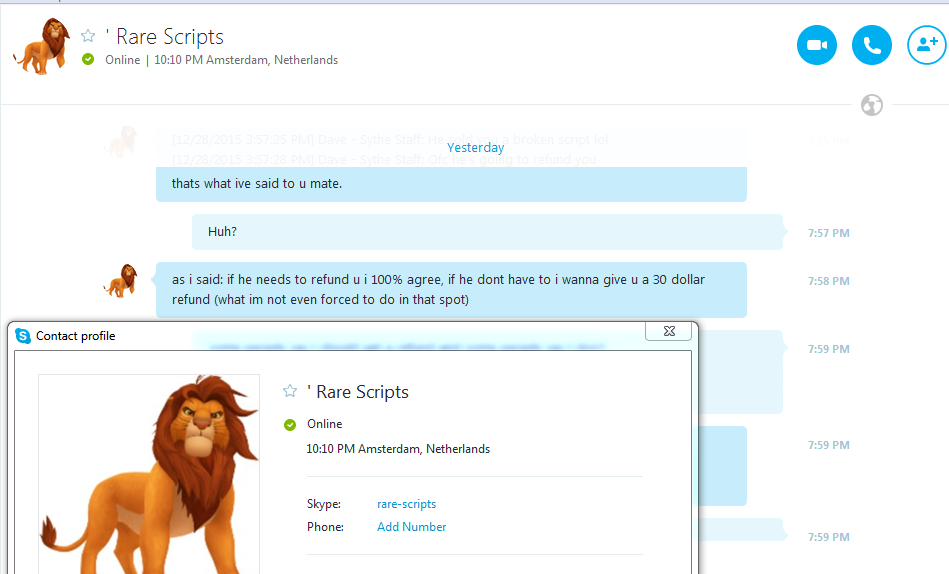
Task: Add people to this conversation
Action: 927,45
